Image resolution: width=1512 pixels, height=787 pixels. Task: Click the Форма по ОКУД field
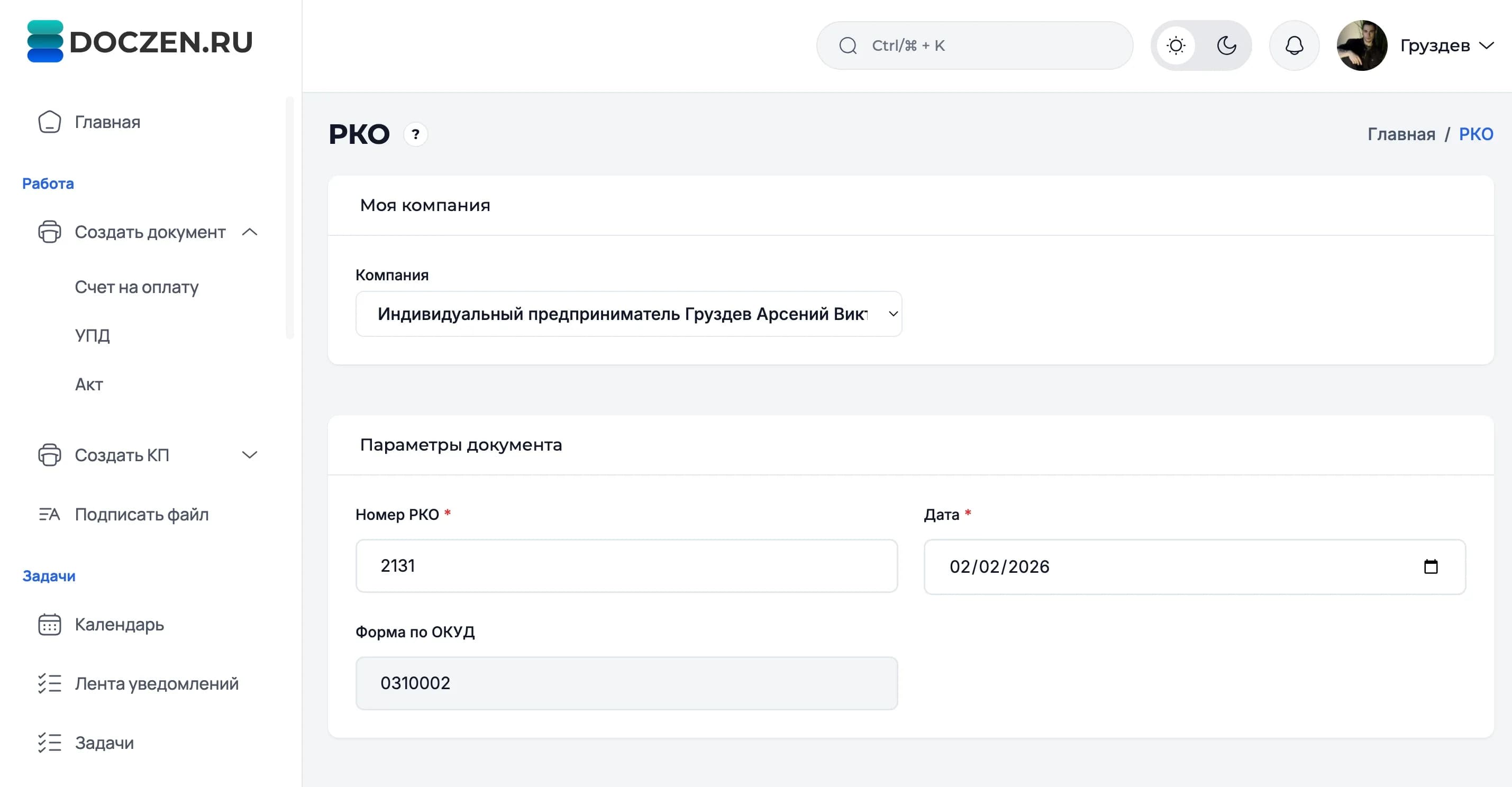(x=626, y=684)
